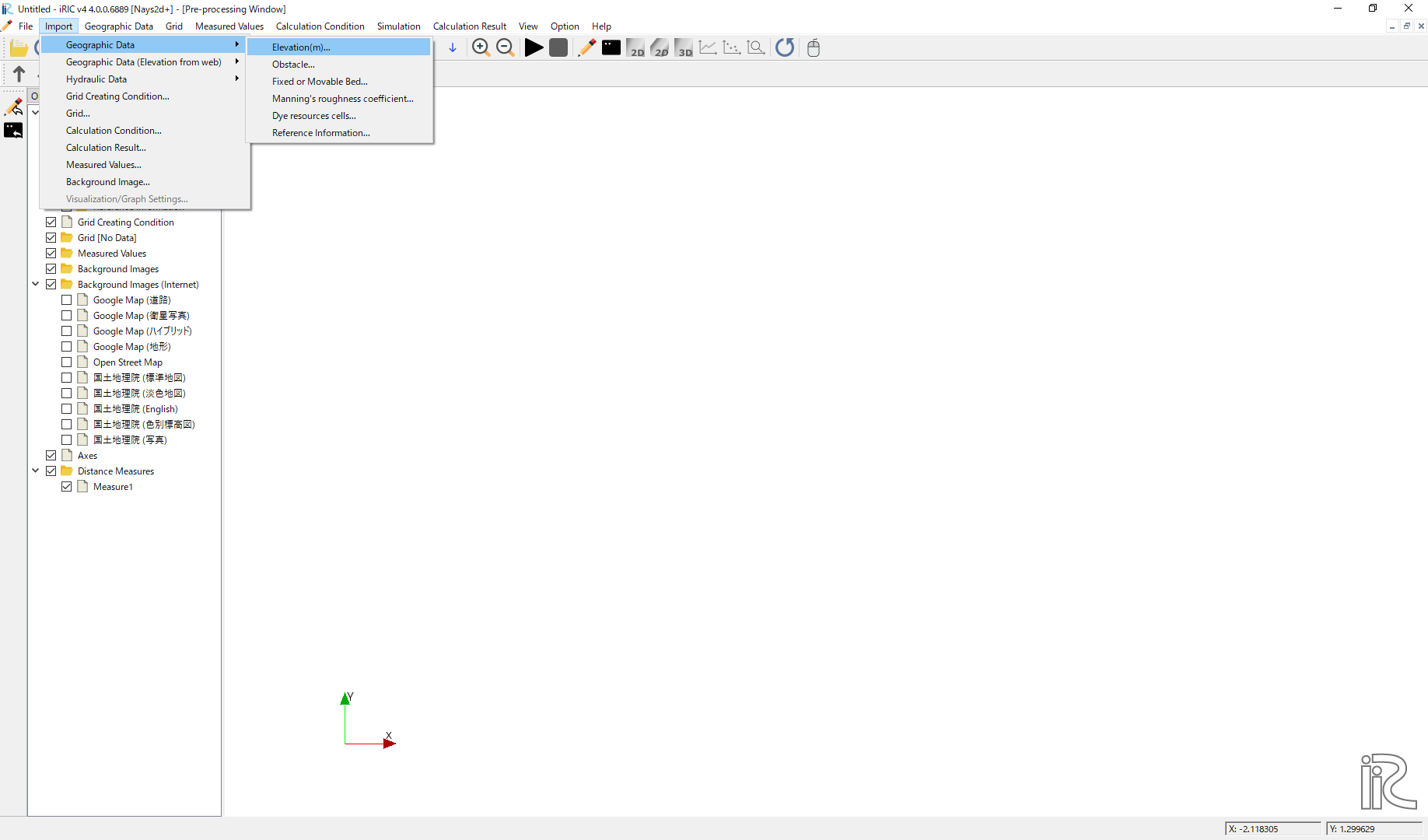Uncheck the Grid [No Data] checkbox

click(51, 237)
